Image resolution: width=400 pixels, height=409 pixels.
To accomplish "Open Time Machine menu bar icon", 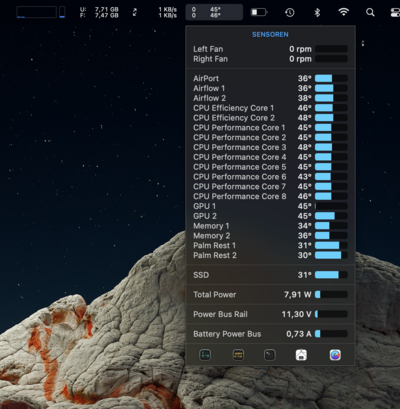I will (x=290, y=13).
